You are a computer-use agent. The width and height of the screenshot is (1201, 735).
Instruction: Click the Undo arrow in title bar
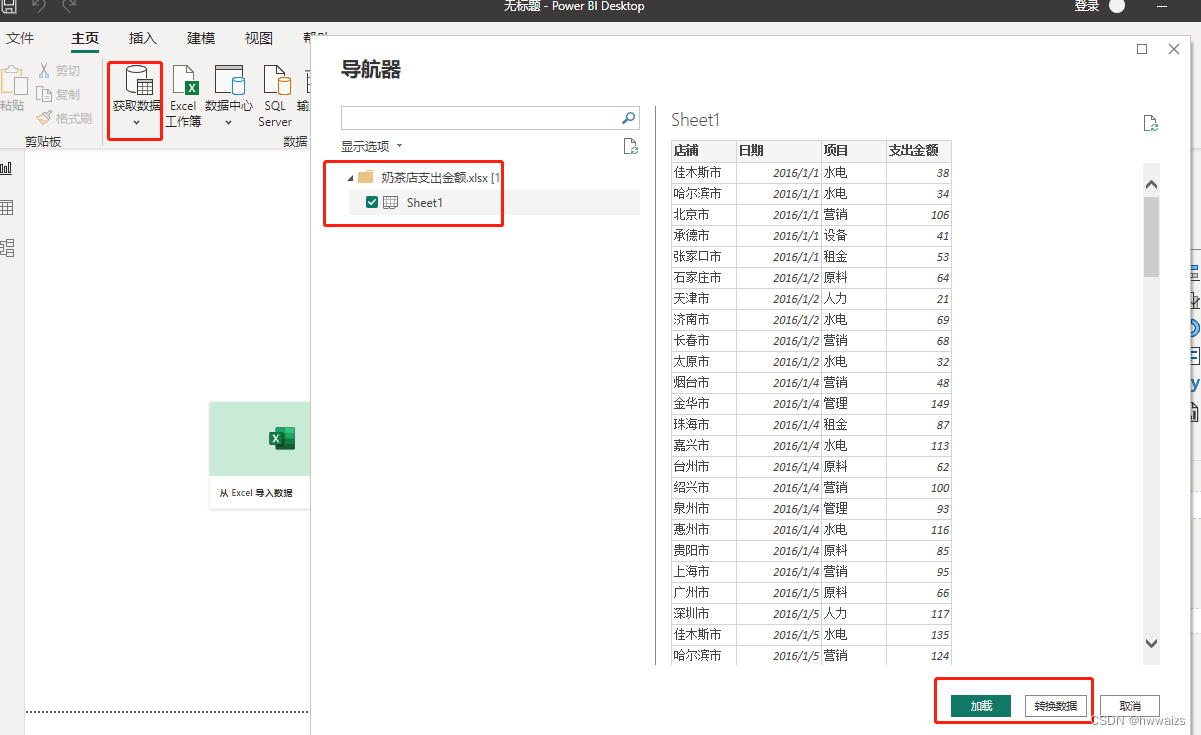tap(39, 7)
